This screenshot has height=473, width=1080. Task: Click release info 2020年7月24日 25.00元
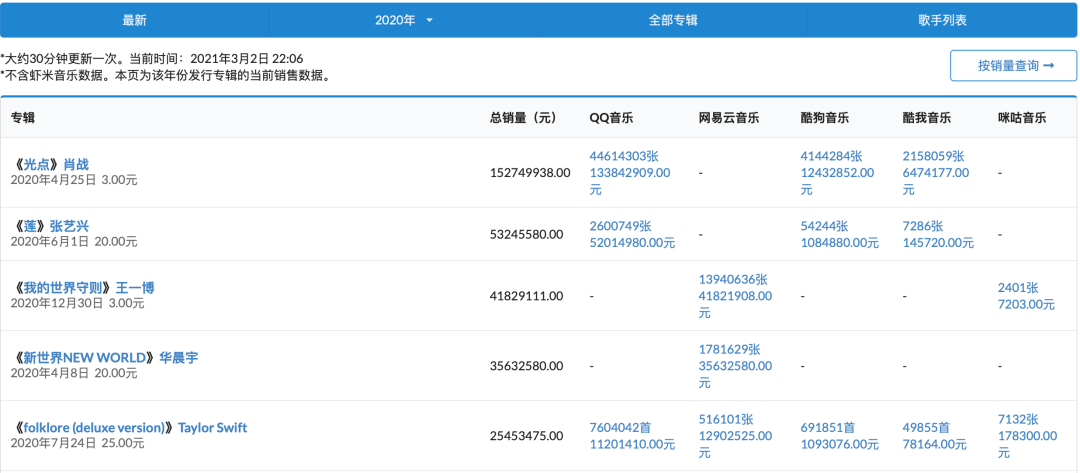point(78,443)
